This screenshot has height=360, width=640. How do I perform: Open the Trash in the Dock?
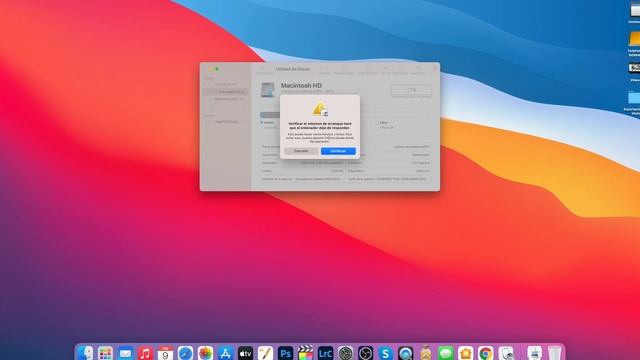tap(554, 353)
